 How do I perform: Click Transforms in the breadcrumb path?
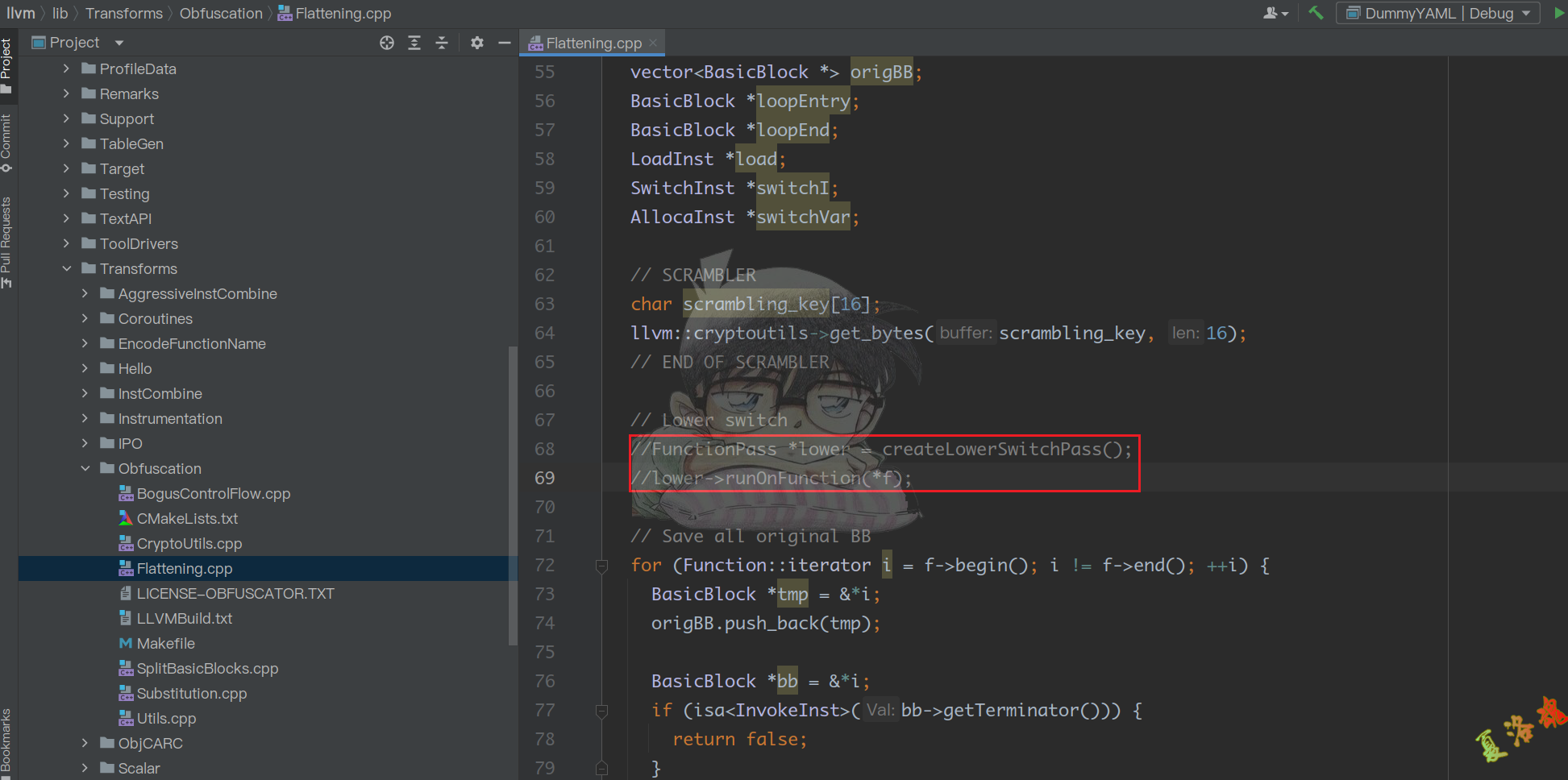124,13
